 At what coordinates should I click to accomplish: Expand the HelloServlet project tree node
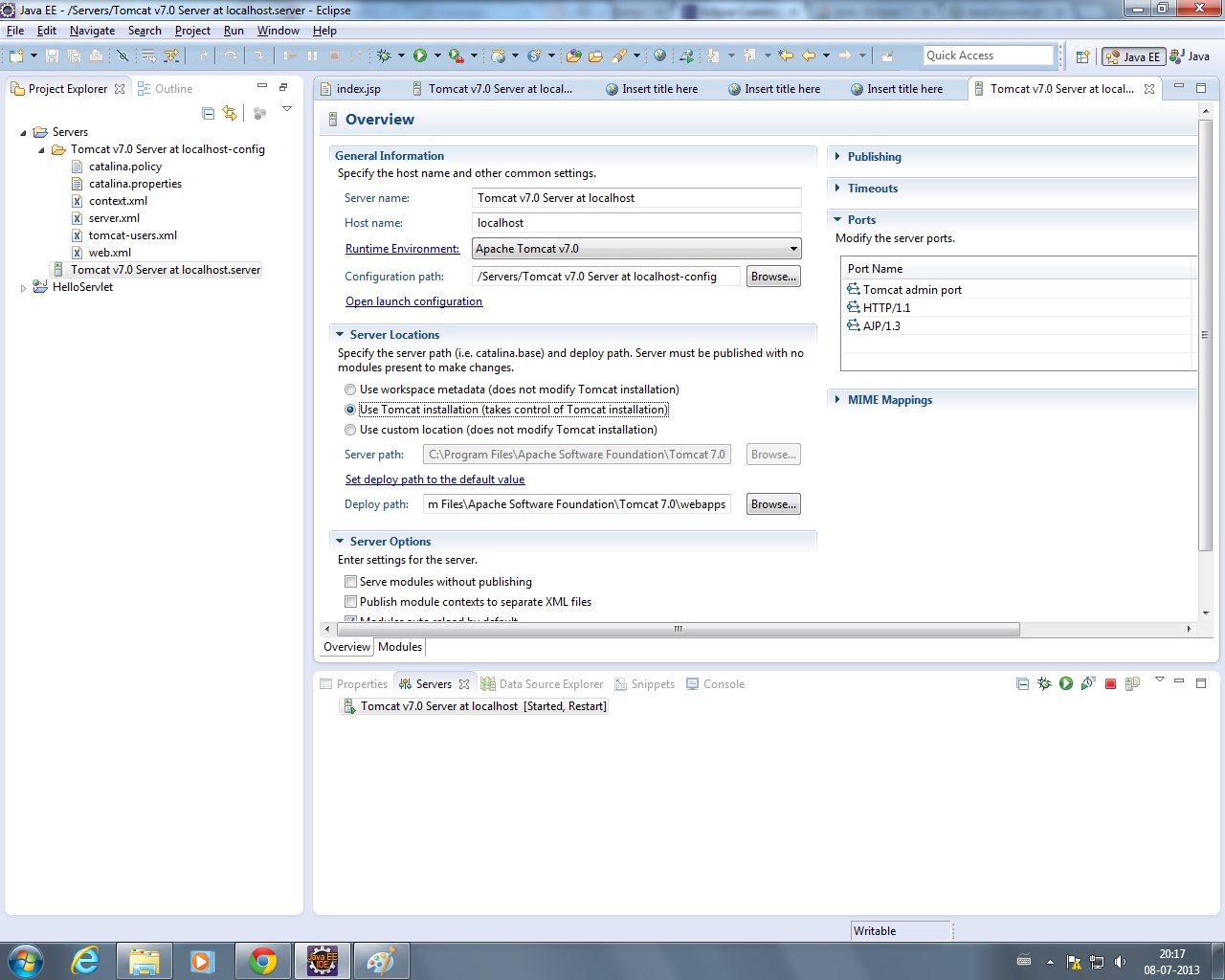[x=23, y=287]
